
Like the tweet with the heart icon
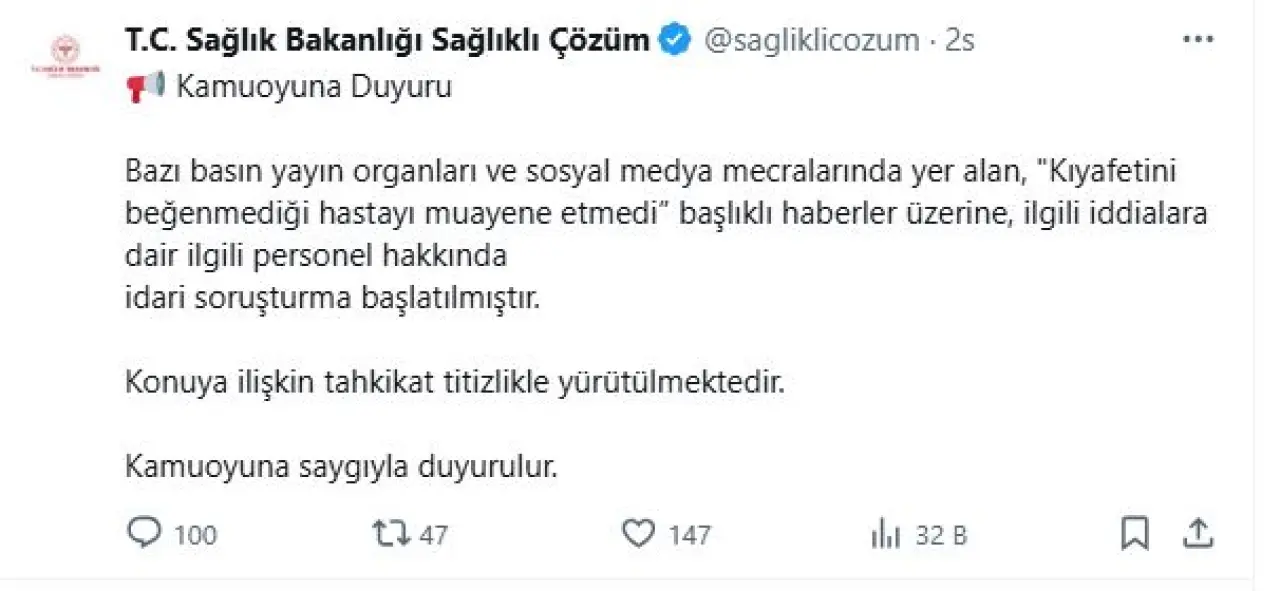click(x=638, y=534)
